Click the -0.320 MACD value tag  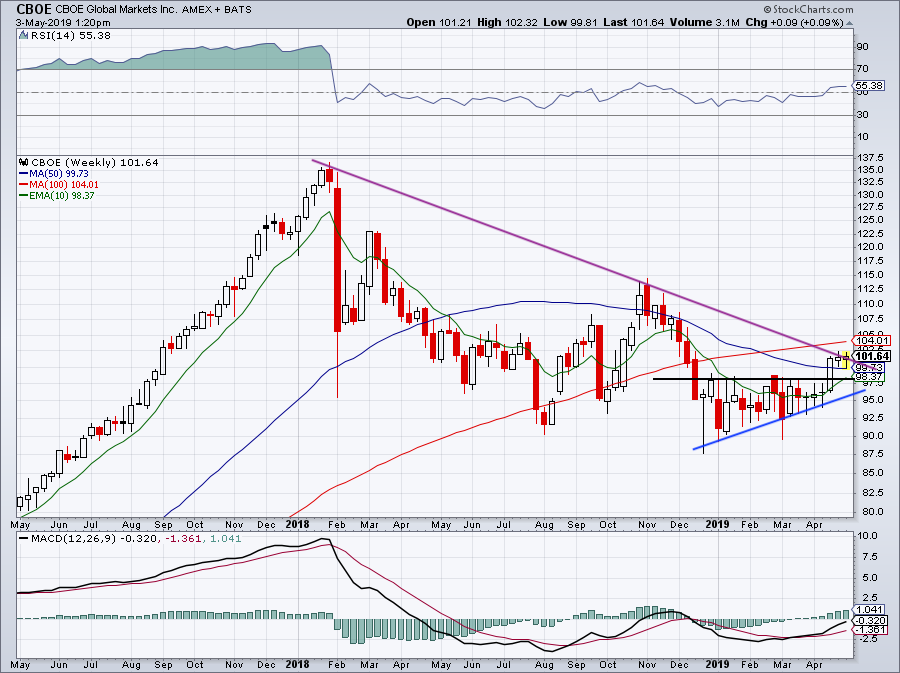tap(870, 620)
